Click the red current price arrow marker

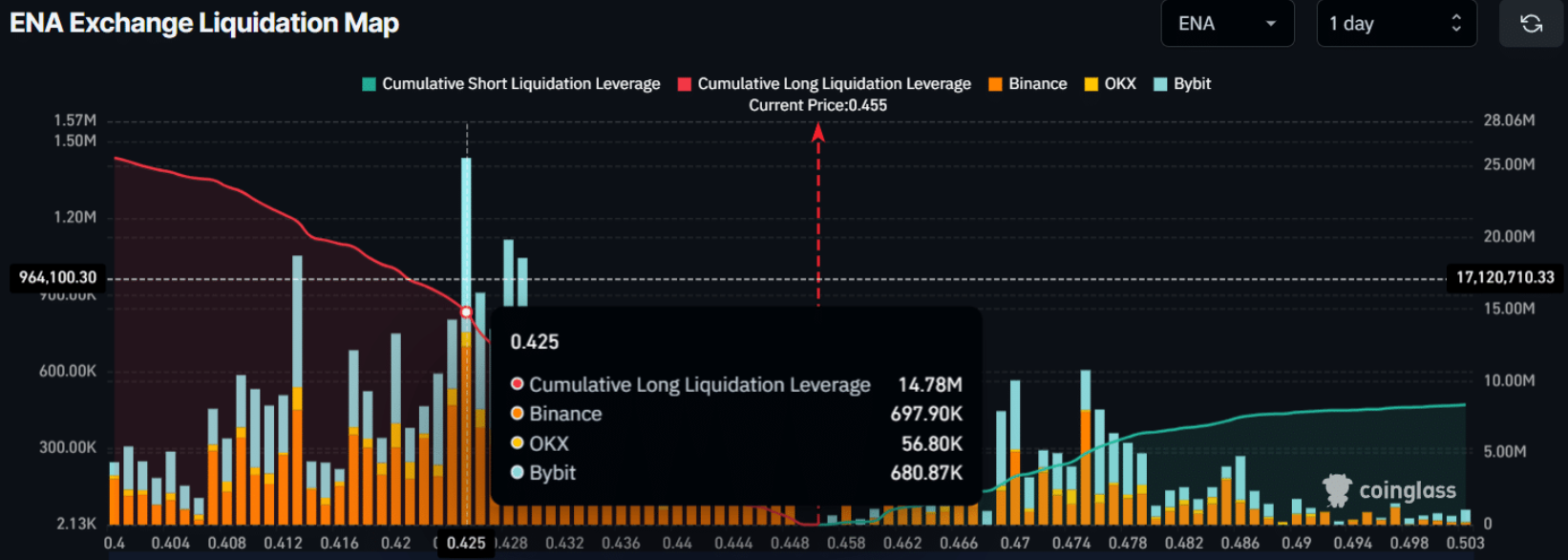(817, 134)
